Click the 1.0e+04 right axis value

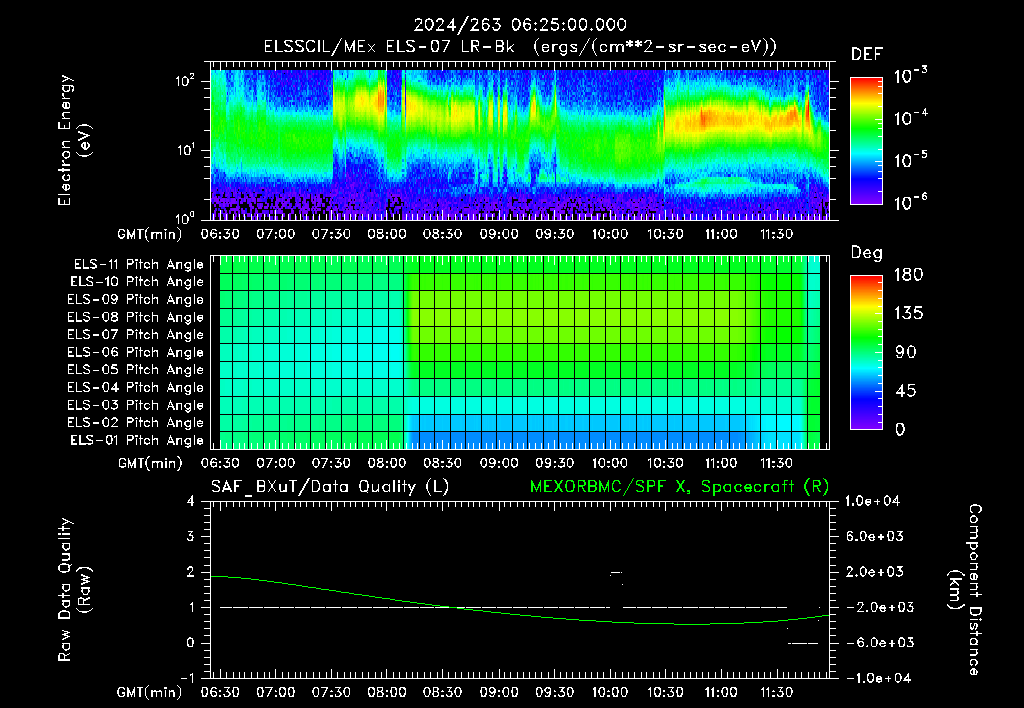(872, 501)
